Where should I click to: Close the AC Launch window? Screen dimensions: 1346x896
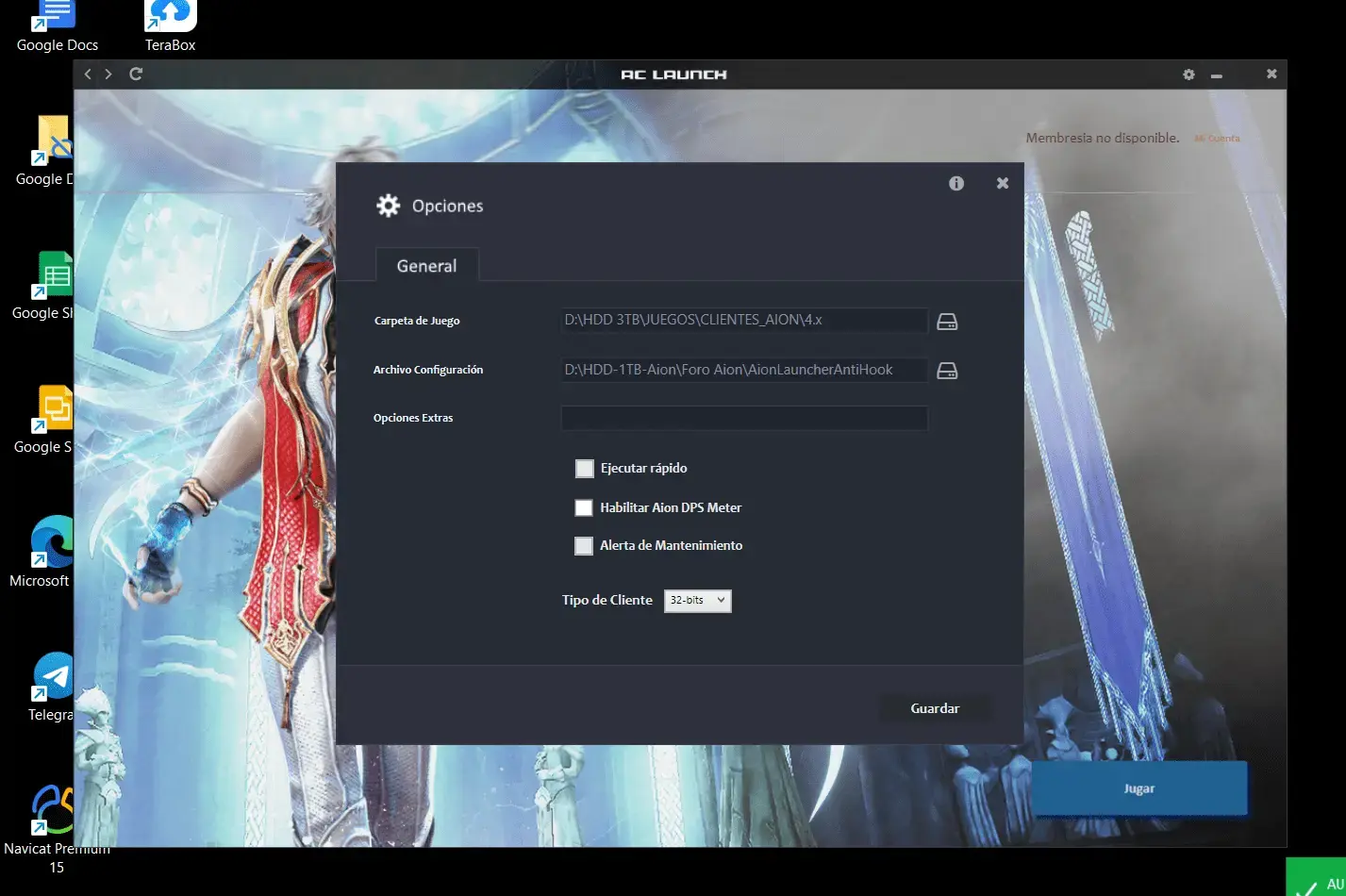pyautogui.click(x=1271, y=74)
